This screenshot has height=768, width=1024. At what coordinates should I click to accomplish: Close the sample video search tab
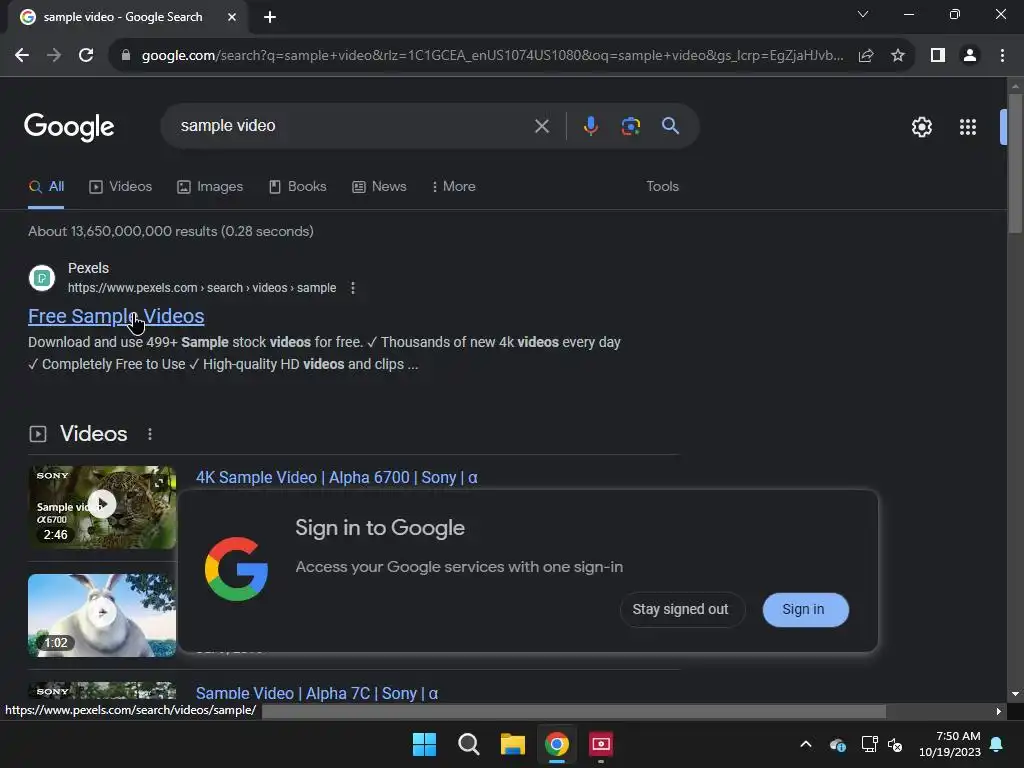[x=232, y=17]
